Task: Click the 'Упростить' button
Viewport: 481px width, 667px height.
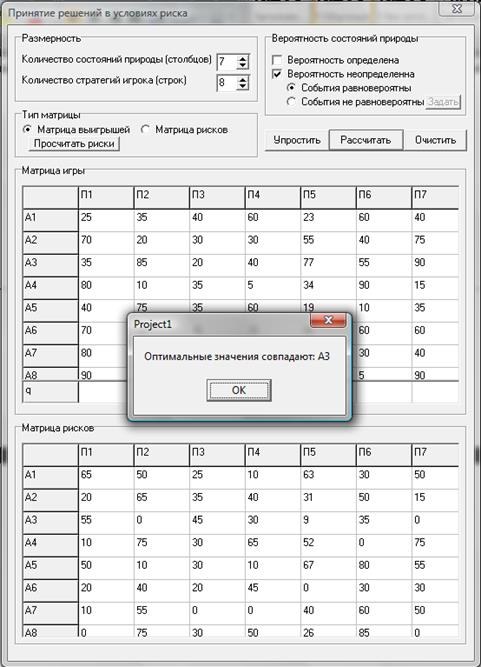Action: tap(297, 140)
